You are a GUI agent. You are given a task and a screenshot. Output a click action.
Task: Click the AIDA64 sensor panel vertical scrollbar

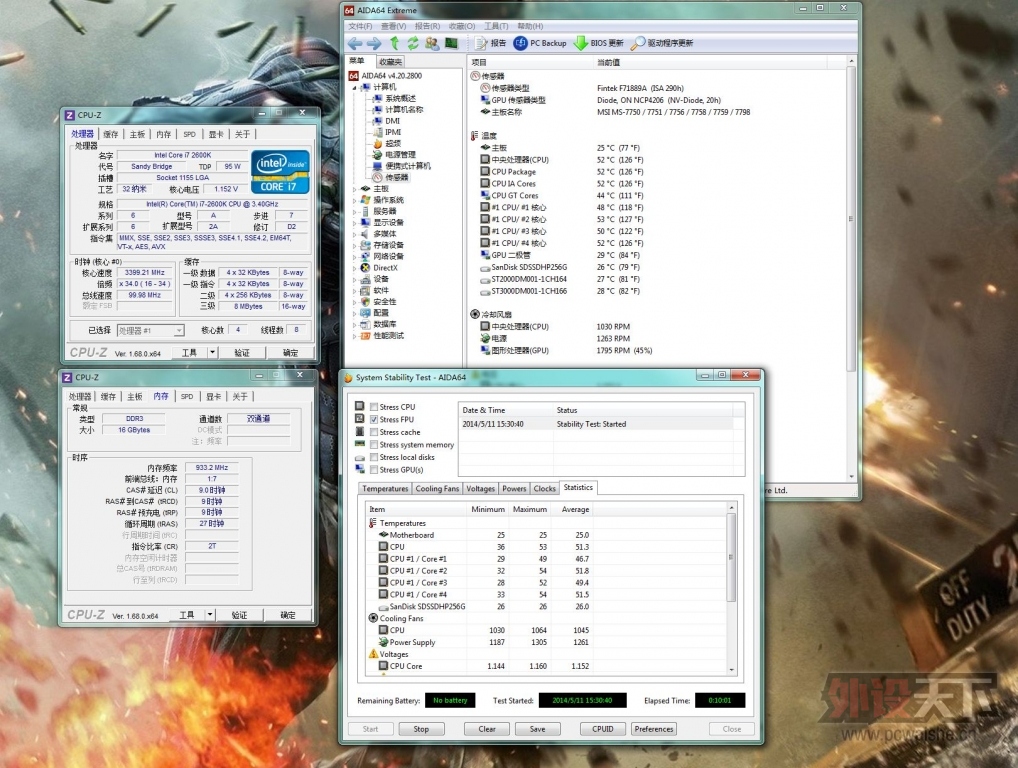point(851,269)
